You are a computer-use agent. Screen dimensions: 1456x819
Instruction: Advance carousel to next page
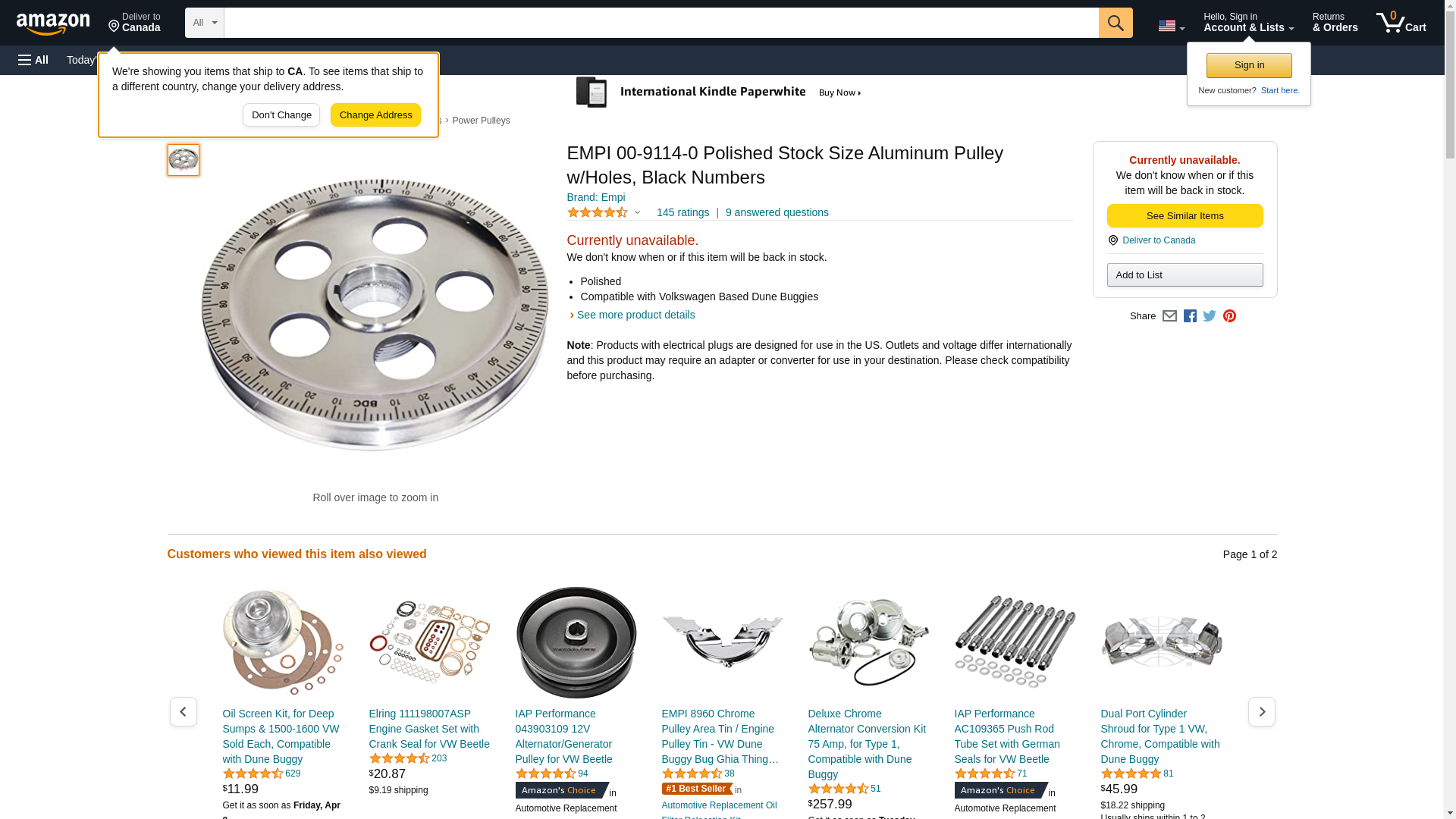point(1261,711)
